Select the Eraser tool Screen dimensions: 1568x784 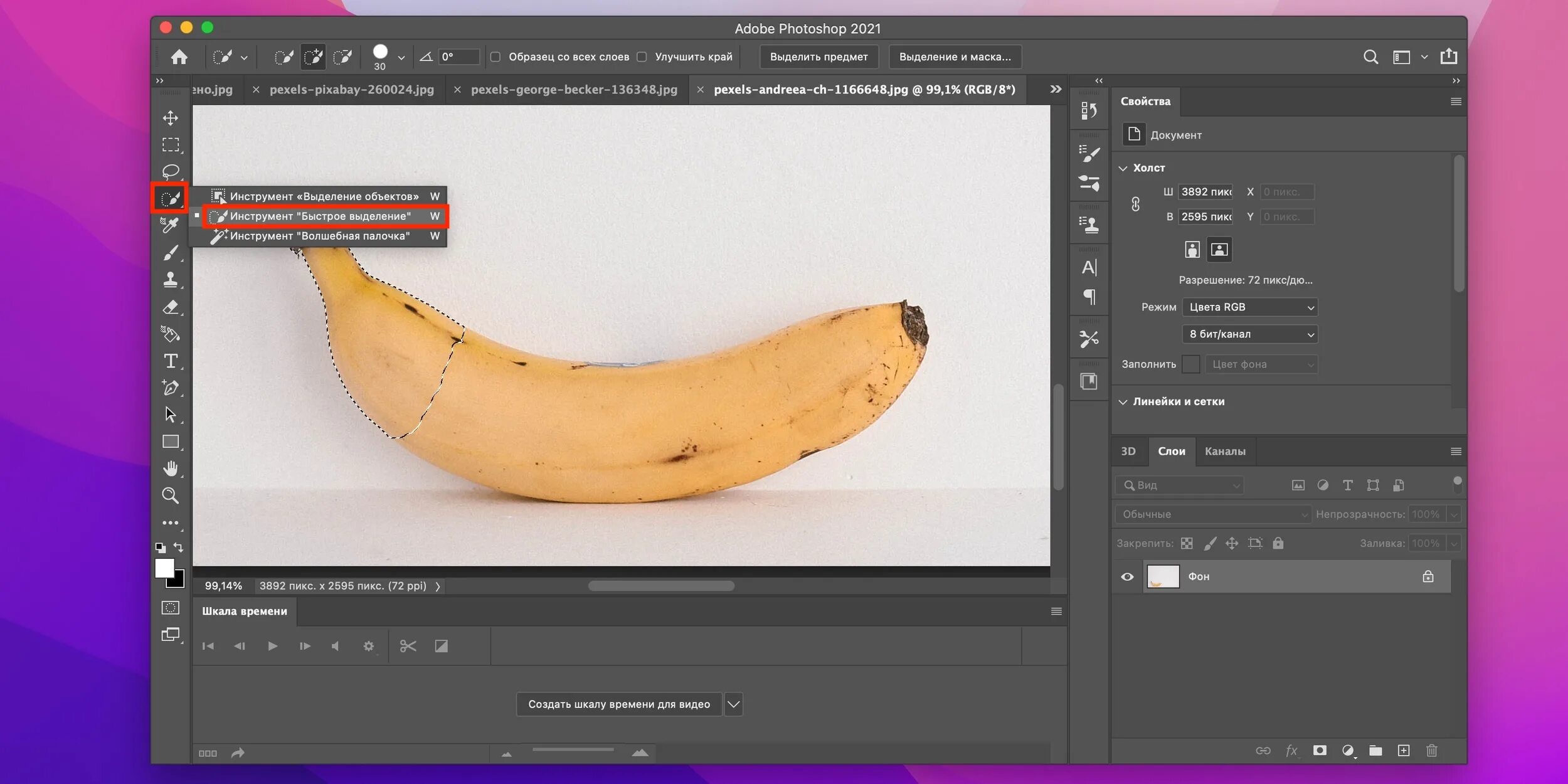[170, 307]
